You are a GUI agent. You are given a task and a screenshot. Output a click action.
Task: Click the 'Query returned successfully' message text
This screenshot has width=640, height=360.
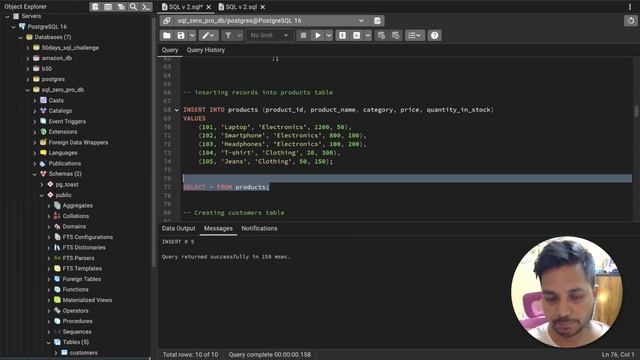[226, 257]
